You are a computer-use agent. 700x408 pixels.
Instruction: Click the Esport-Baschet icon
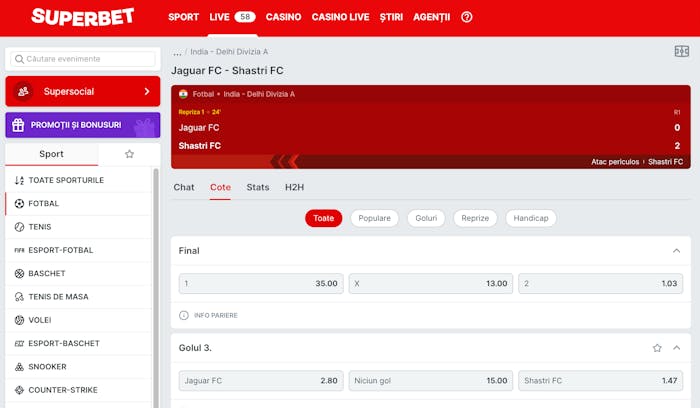(19, 343)
